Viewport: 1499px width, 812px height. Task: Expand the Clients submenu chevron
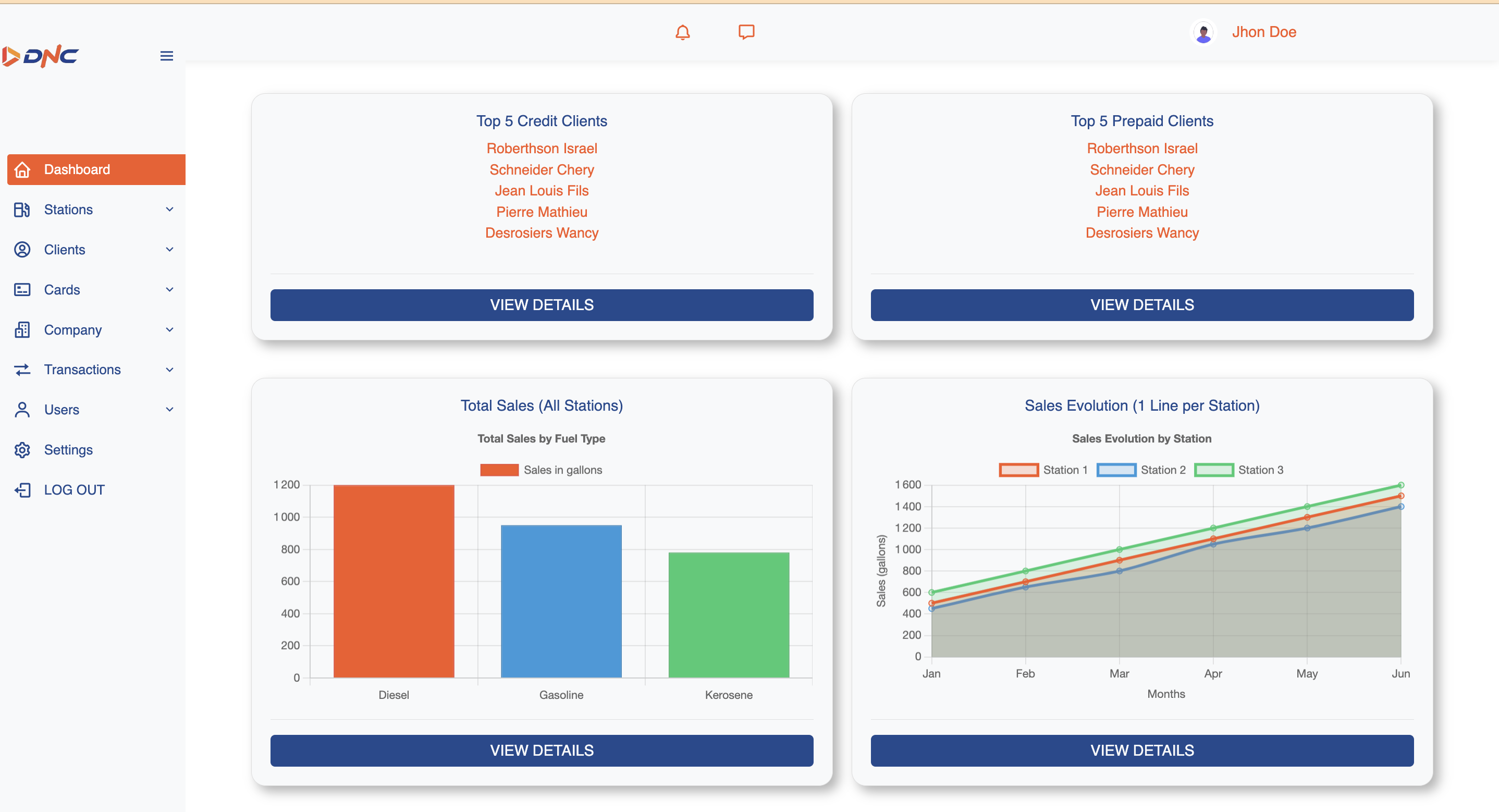(x=169, y=250)
